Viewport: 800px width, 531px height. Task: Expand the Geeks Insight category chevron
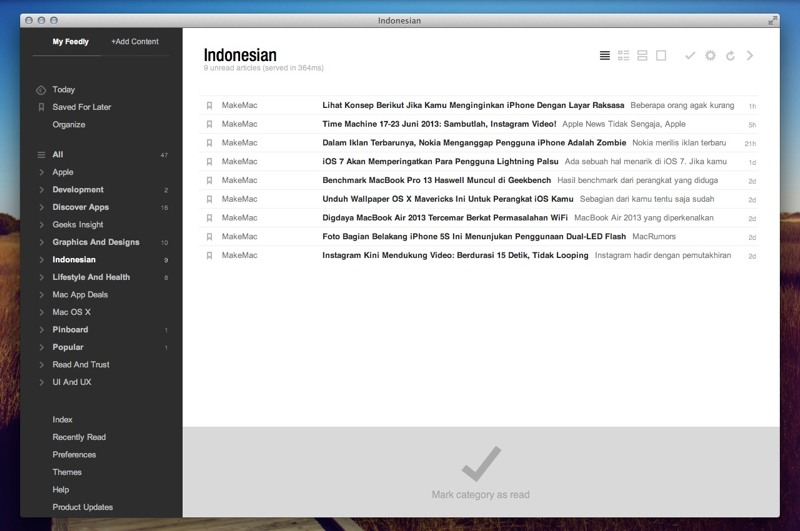point(41,224)
